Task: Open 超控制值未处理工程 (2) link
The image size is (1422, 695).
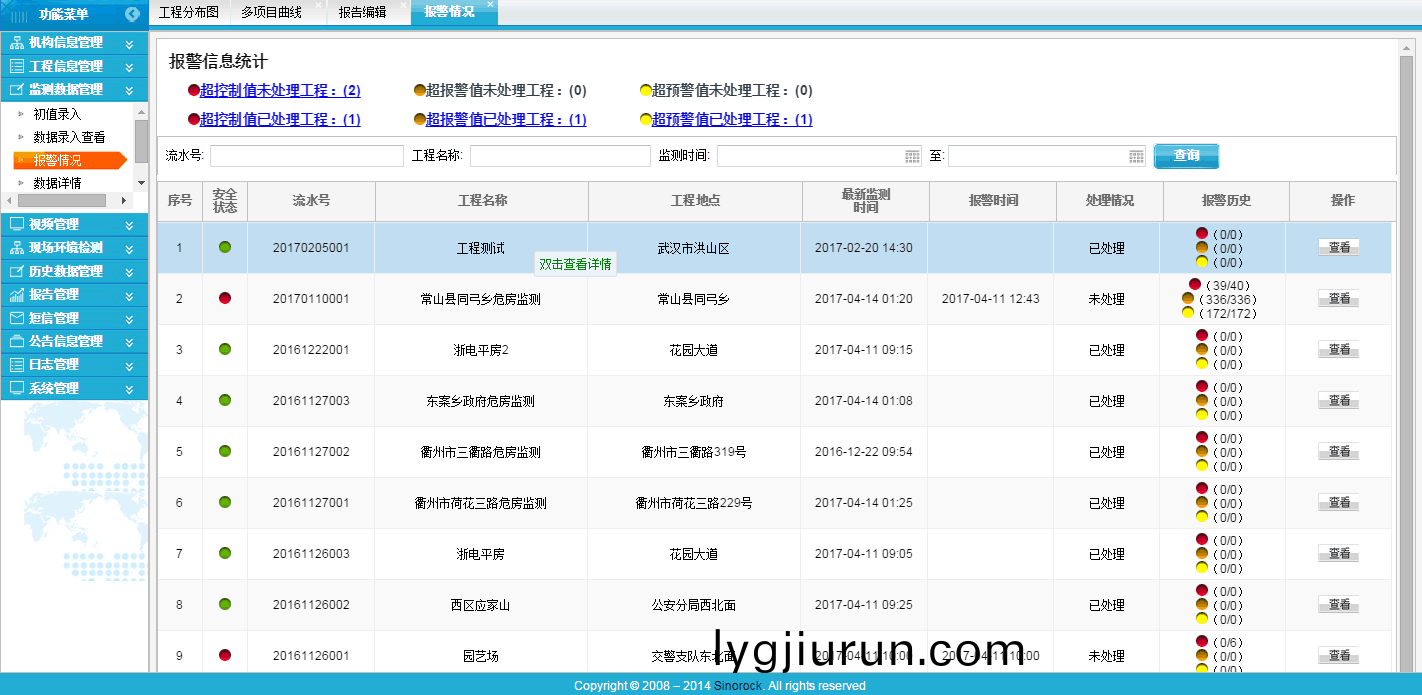Action: [x=280, y=91]
